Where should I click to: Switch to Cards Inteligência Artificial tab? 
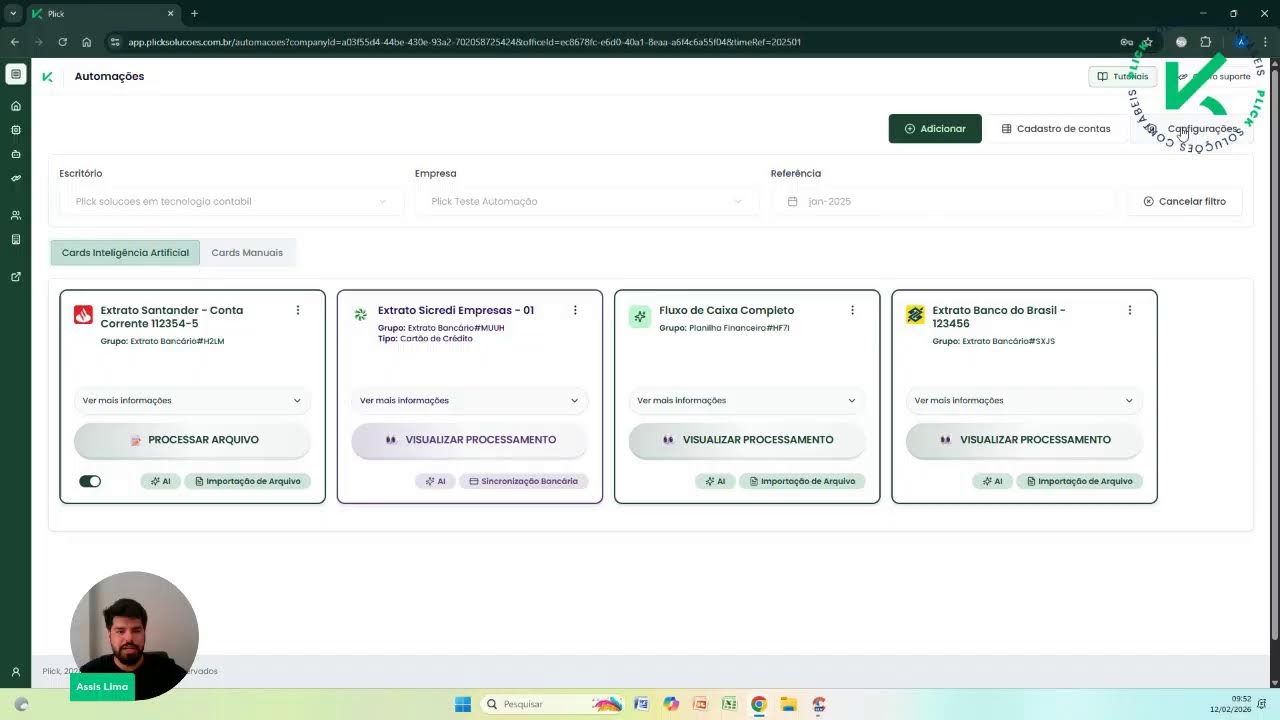tap(125, 253)
